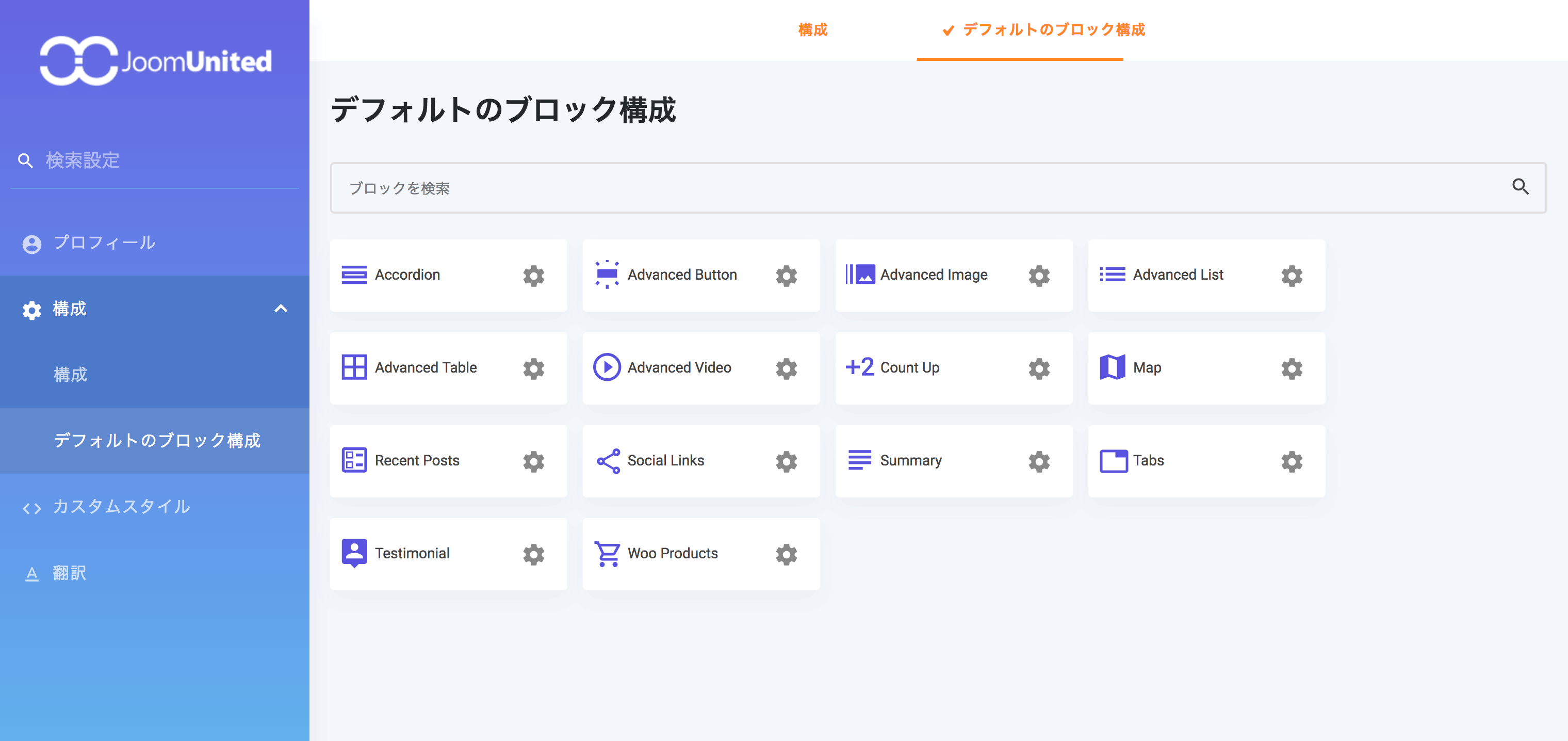Open settings gear for Advanced Image block

click(1039, 276)
